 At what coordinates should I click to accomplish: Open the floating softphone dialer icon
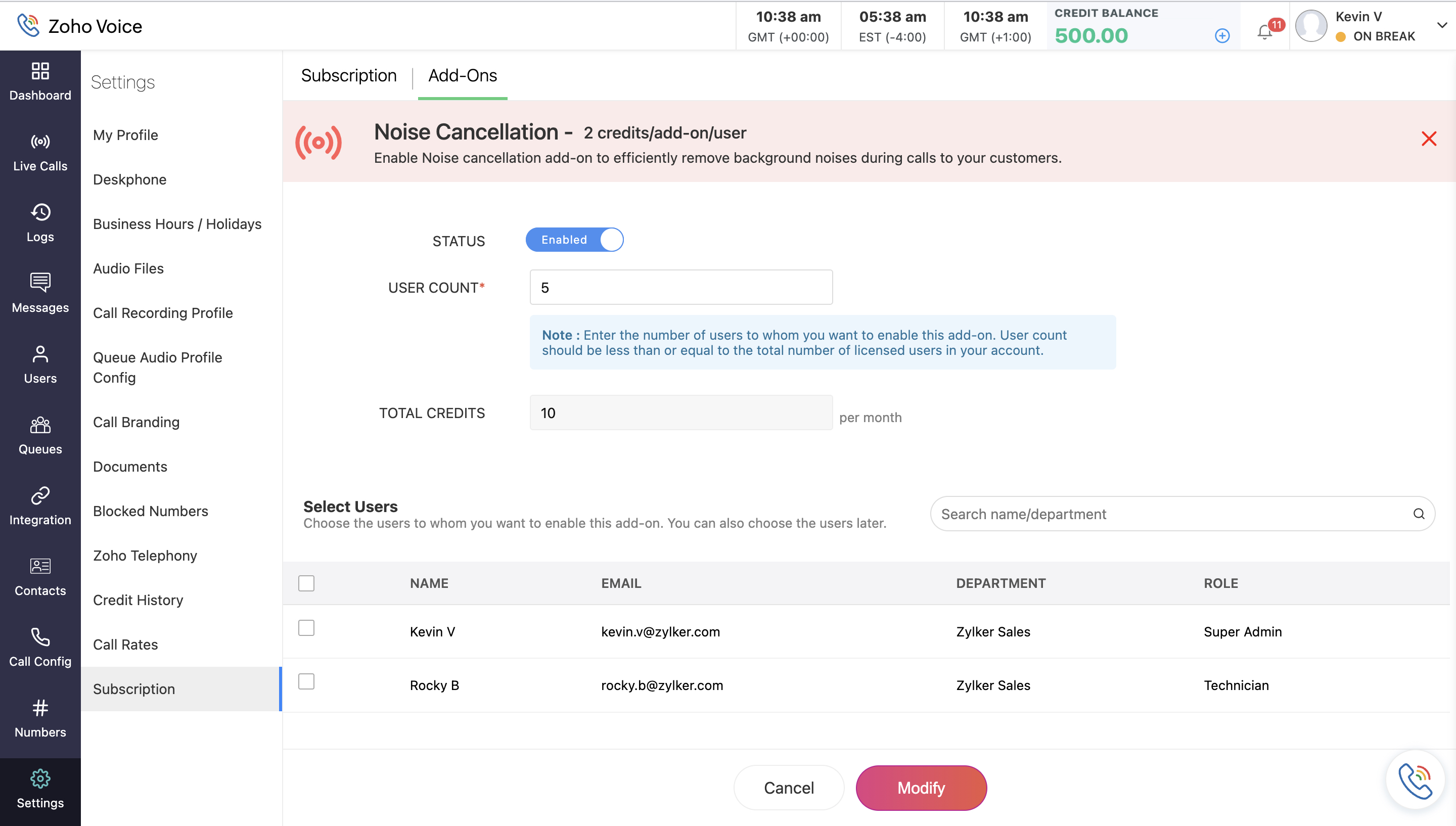(1415, 781)
